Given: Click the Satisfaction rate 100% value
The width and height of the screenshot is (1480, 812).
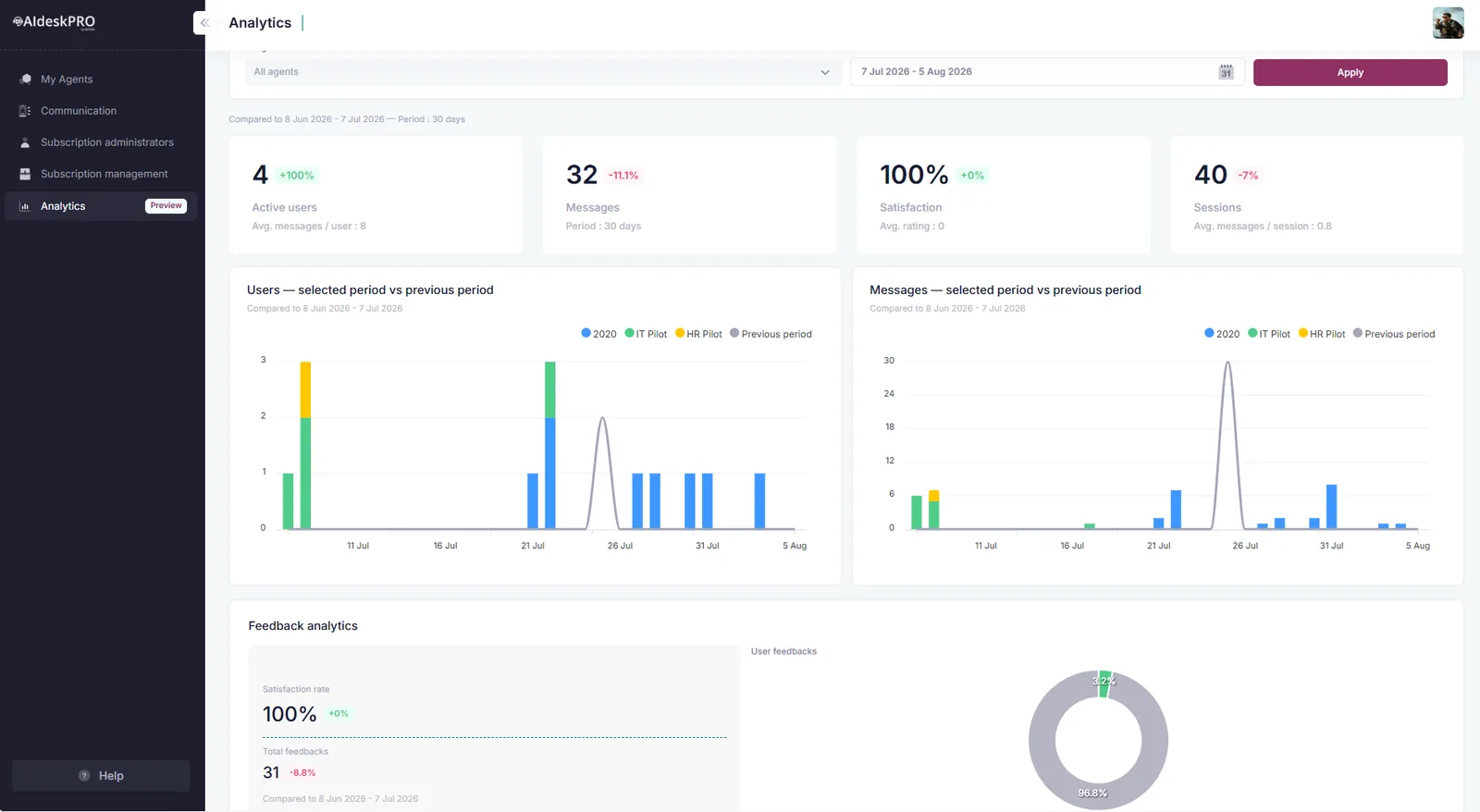Looking at the screenshot, I should (x=290, y=714).
